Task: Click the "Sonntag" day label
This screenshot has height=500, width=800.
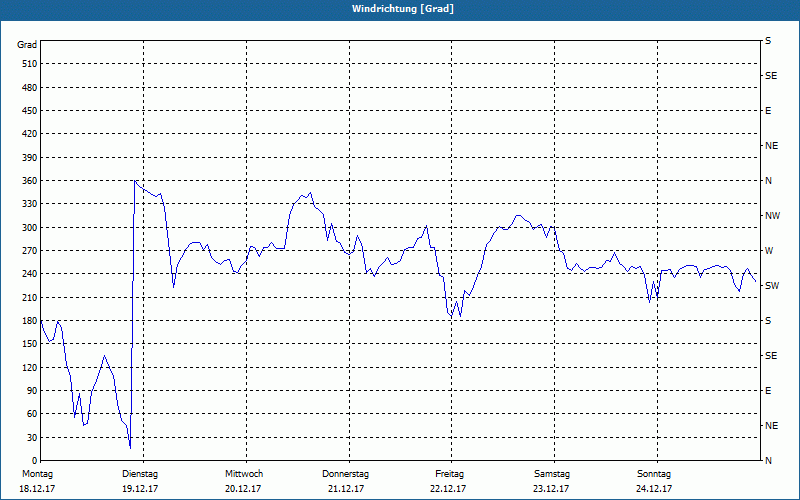Action: pyautogui.click(x=654, y=474)
